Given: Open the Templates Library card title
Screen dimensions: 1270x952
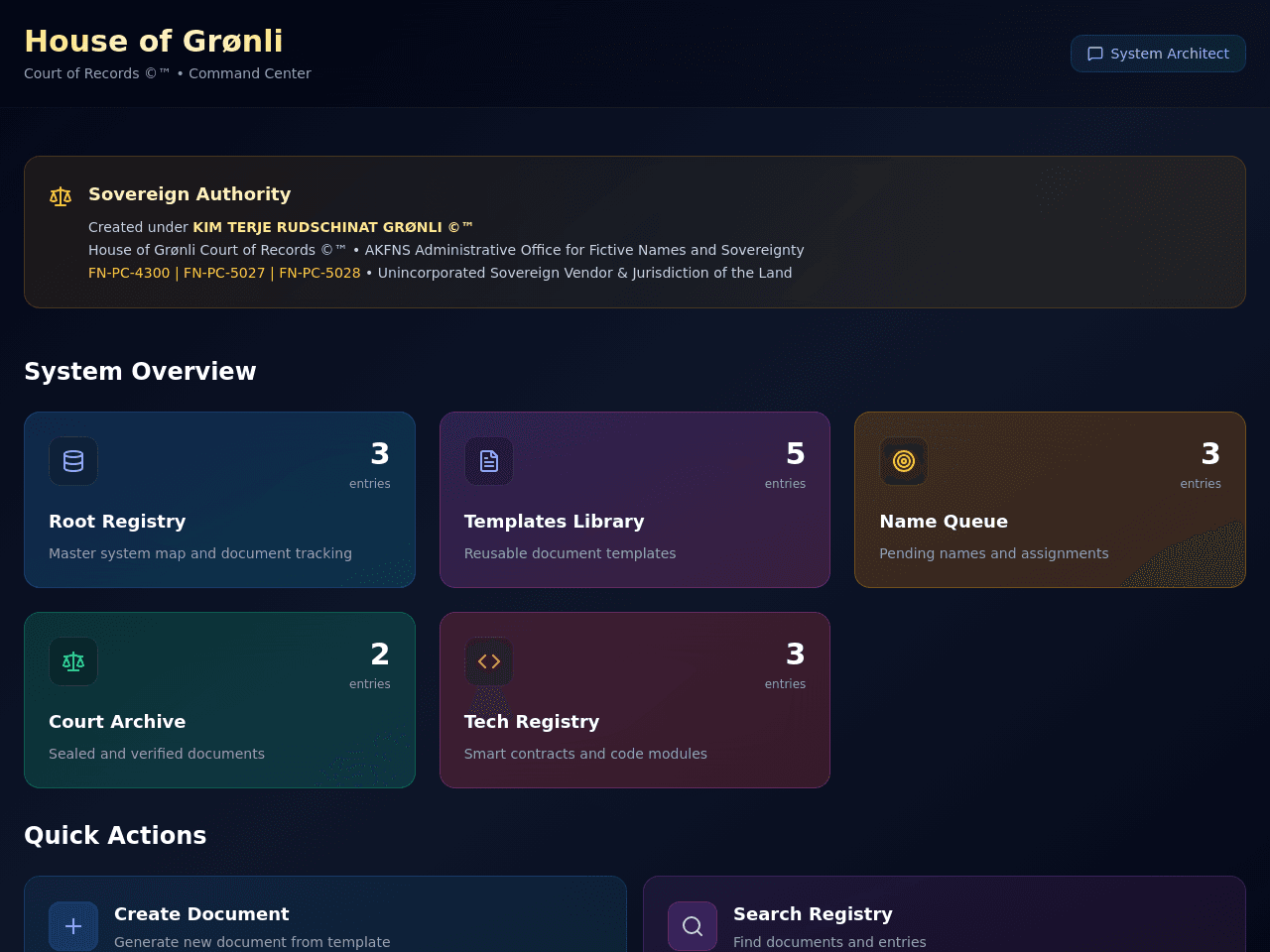Looking at the screenshot, I should tap(555, 522).
